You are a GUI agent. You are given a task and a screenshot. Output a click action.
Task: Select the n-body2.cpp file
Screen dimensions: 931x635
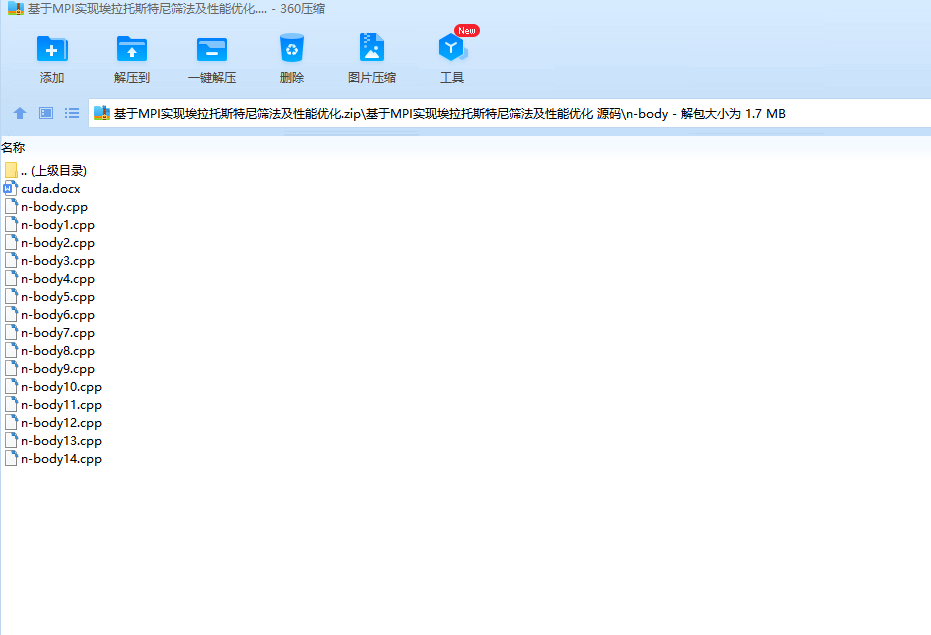50,243
